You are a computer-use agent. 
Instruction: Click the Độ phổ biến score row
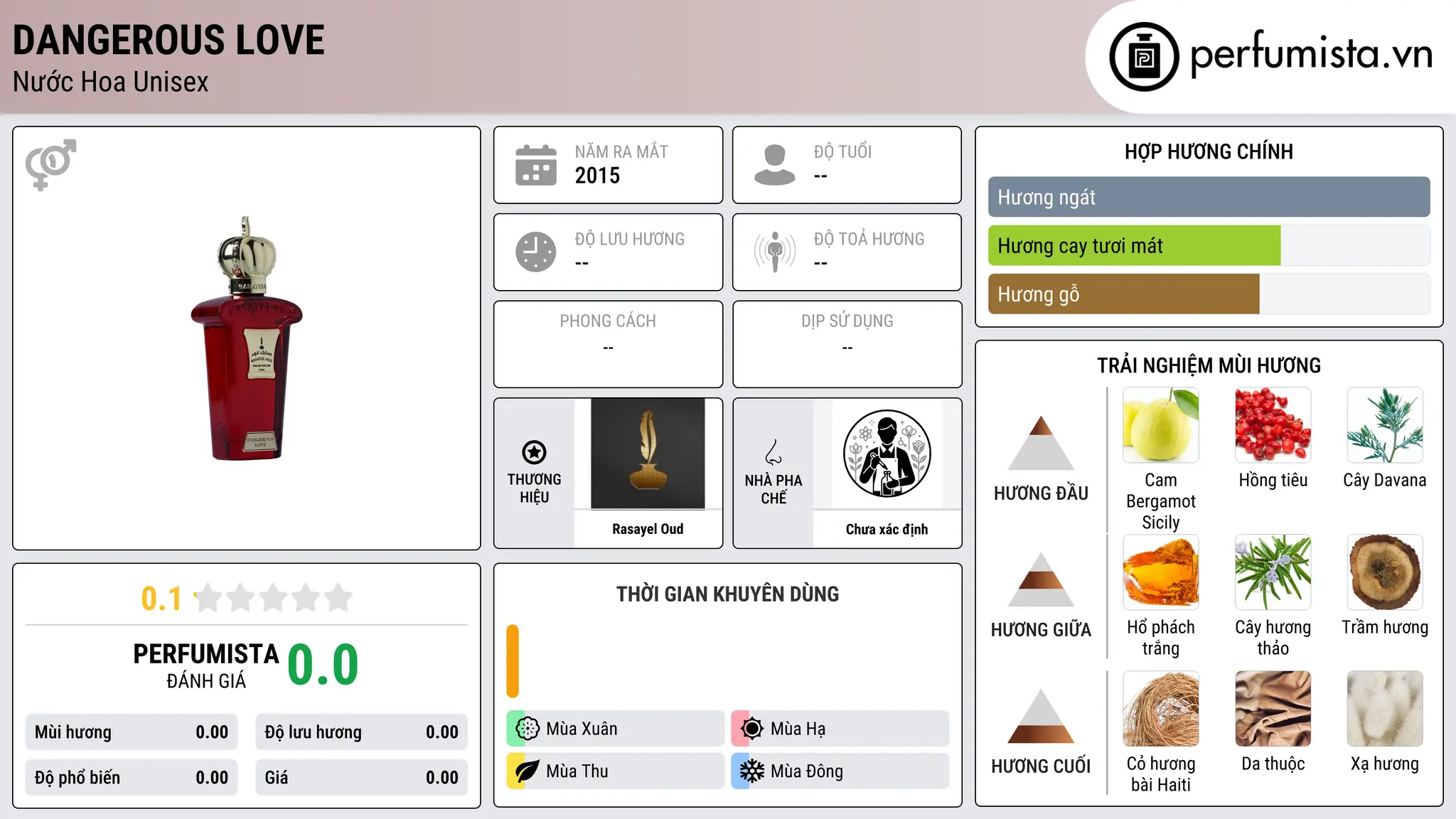[x=132, y=778]
